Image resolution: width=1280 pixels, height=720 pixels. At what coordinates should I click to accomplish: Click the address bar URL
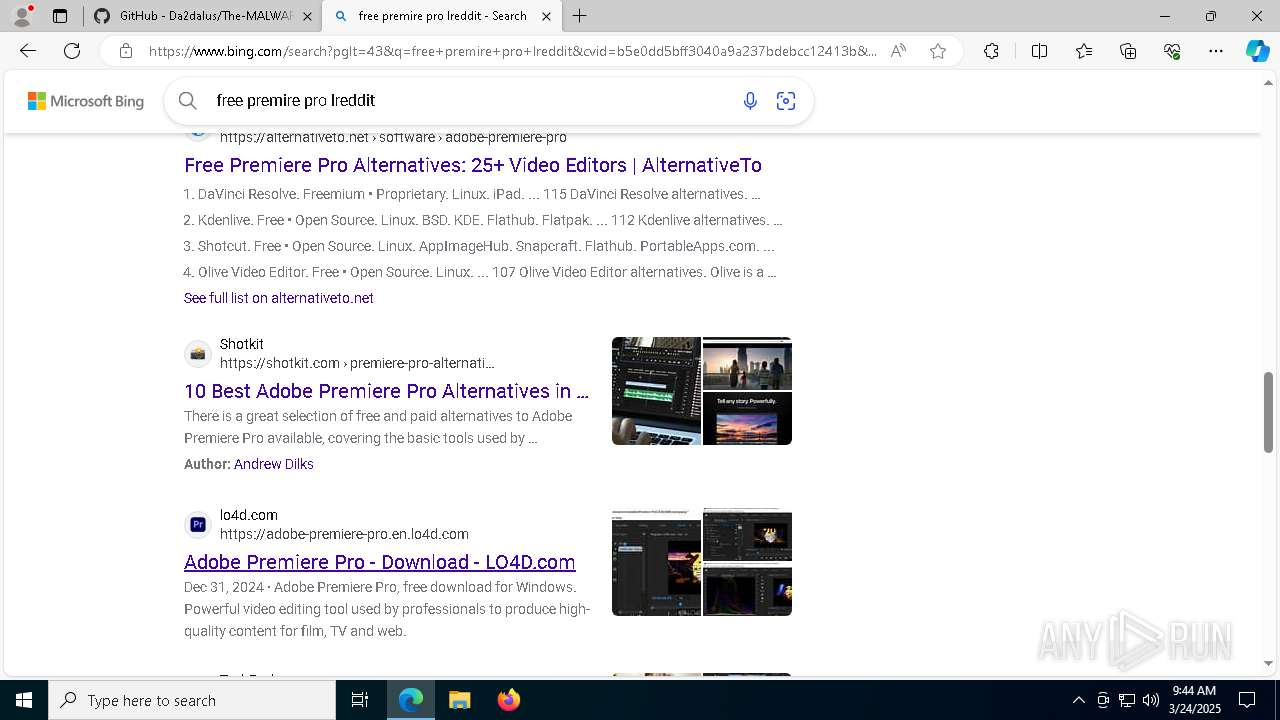click(512, 51)
